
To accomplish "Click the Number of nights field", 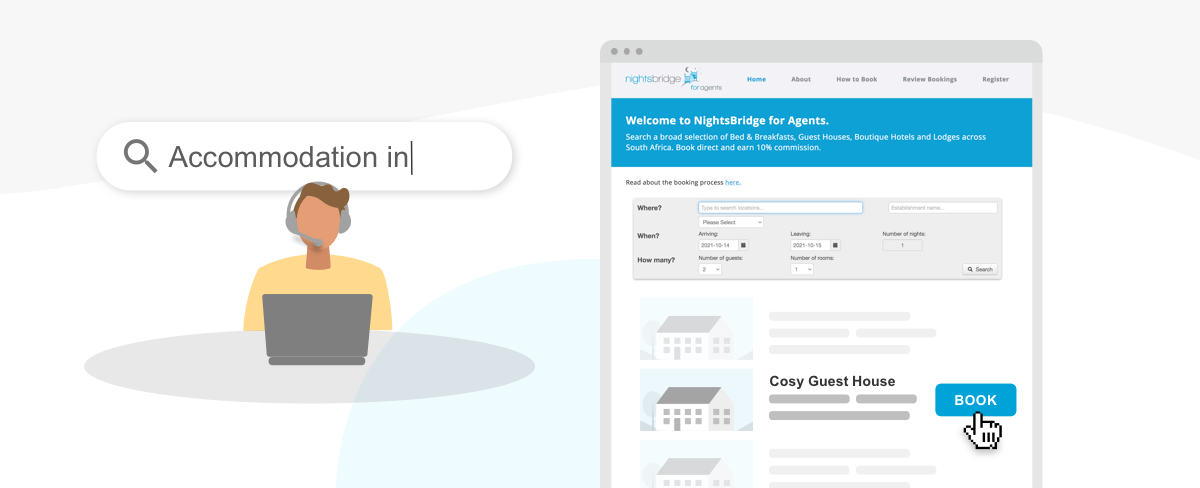I will coord(903,245).
